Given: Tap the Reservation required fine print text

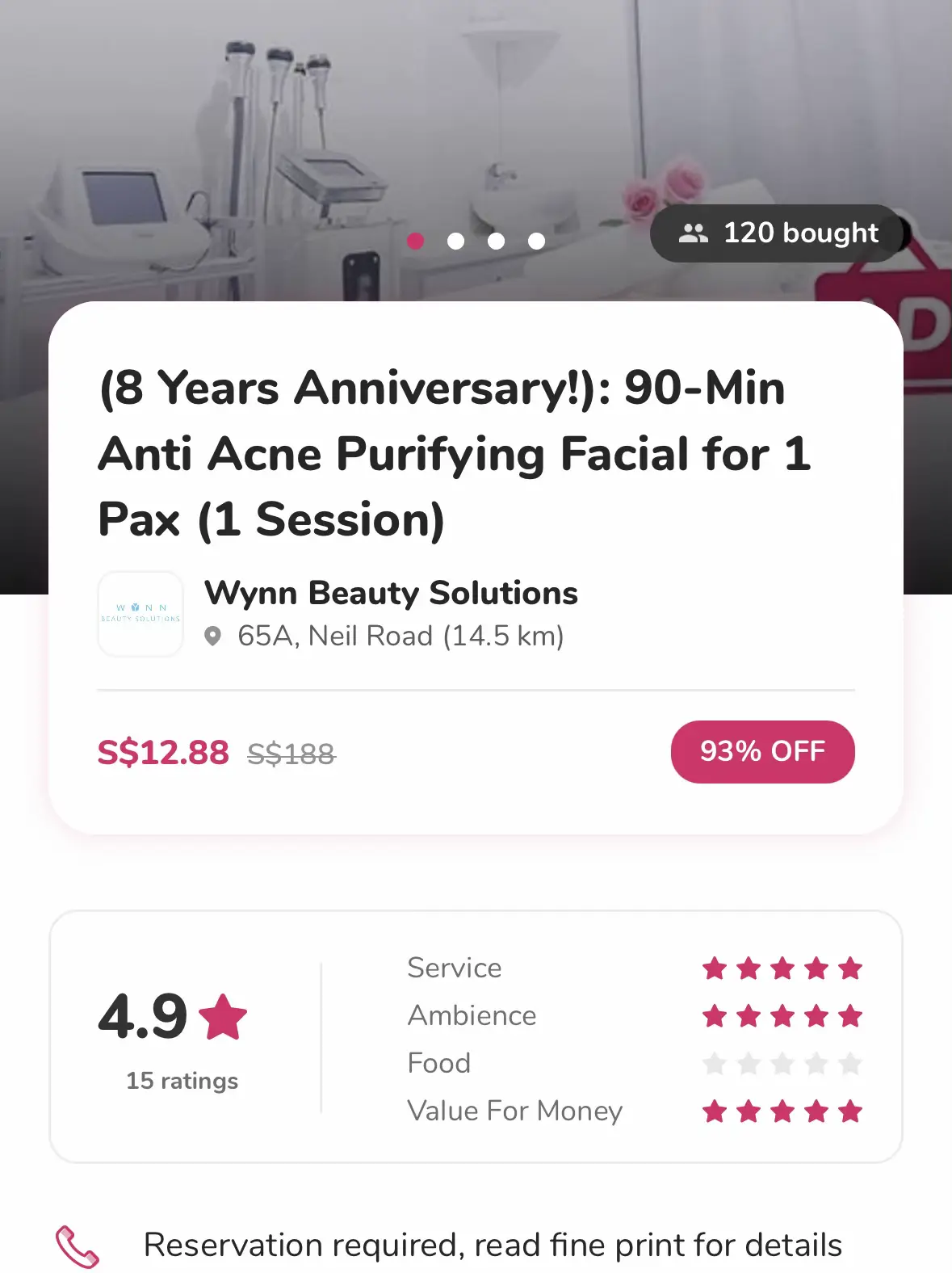Looking at the screenshot, I should (x=493, y=1246).
